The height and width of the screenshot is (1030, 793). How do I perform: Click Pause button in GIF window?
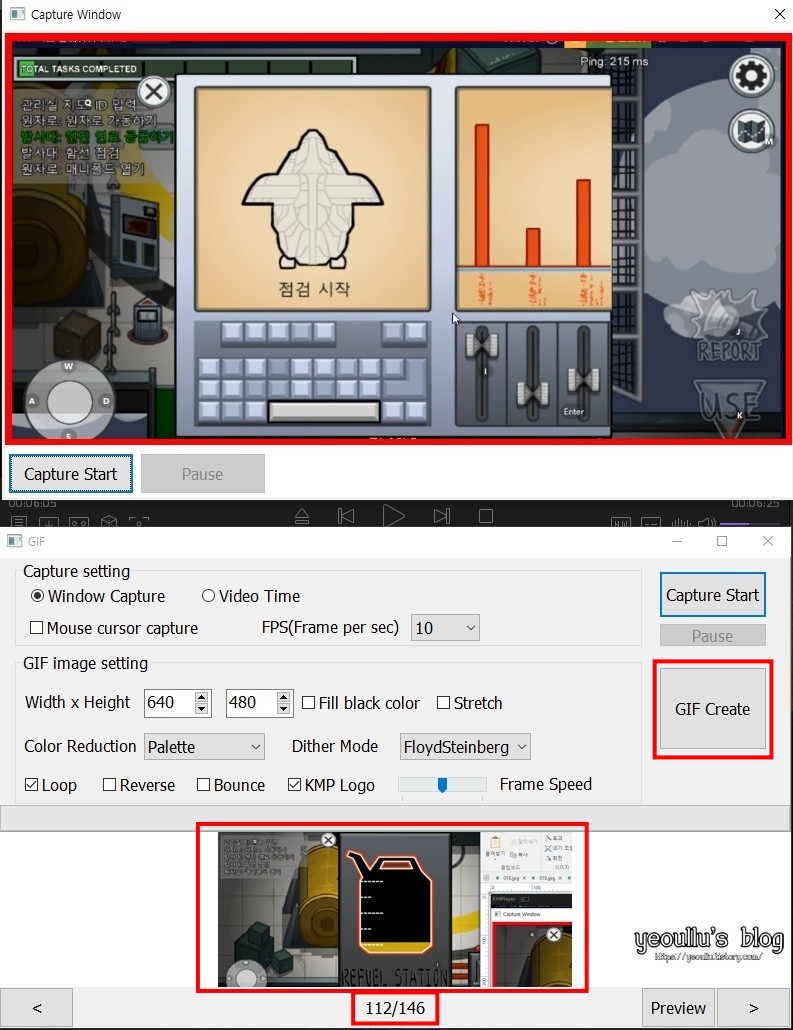click(x=712, y=636)
